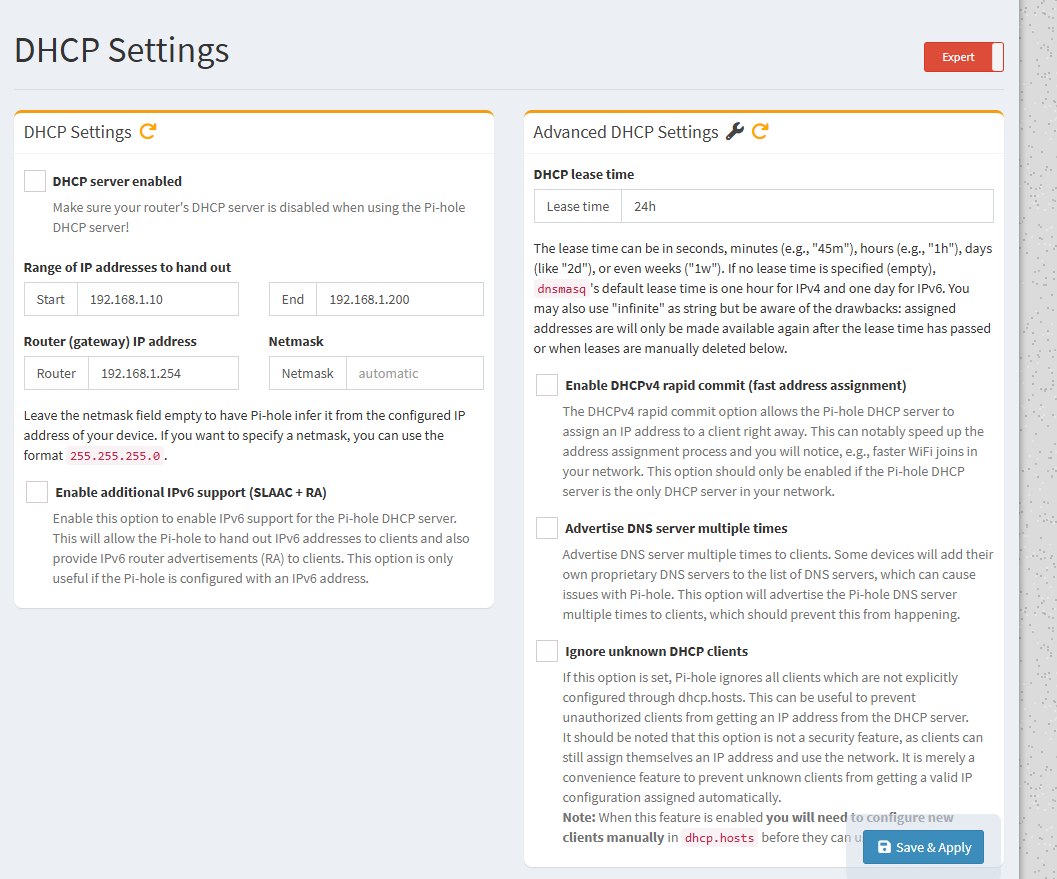Click the Advanced DHCP Settings refresh icon
1057x879 pixels.
pyautogui.click(x=760, y=131)
